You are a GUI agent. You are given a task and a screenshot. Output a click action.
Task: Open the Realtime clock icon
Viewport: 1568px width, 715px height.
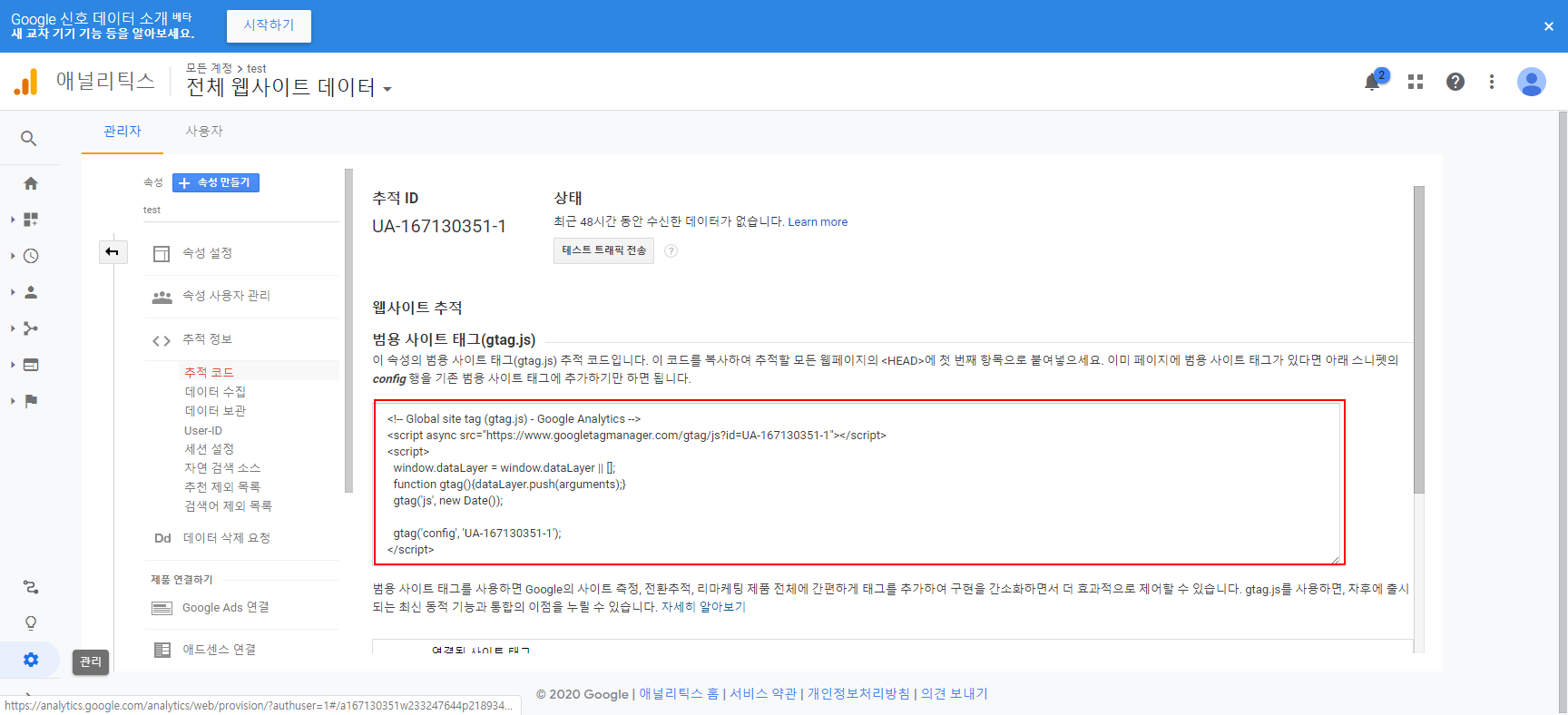point(31,256)
